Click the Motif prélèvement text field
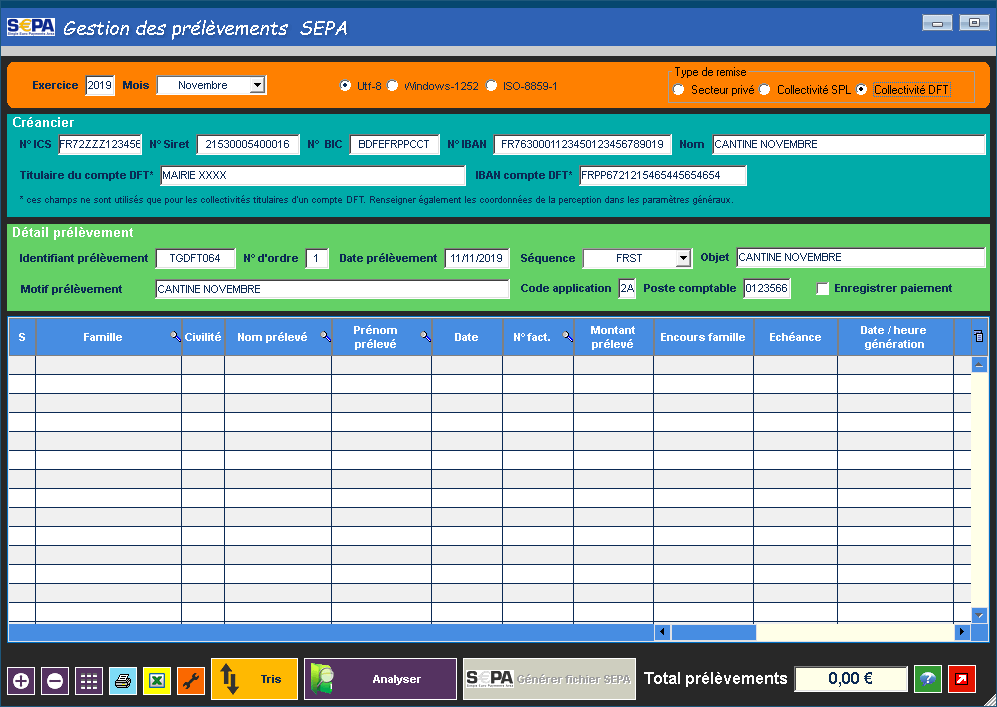The width and height of the screenshot is (997, 707). pyautogui.click(x=332, y=289)
